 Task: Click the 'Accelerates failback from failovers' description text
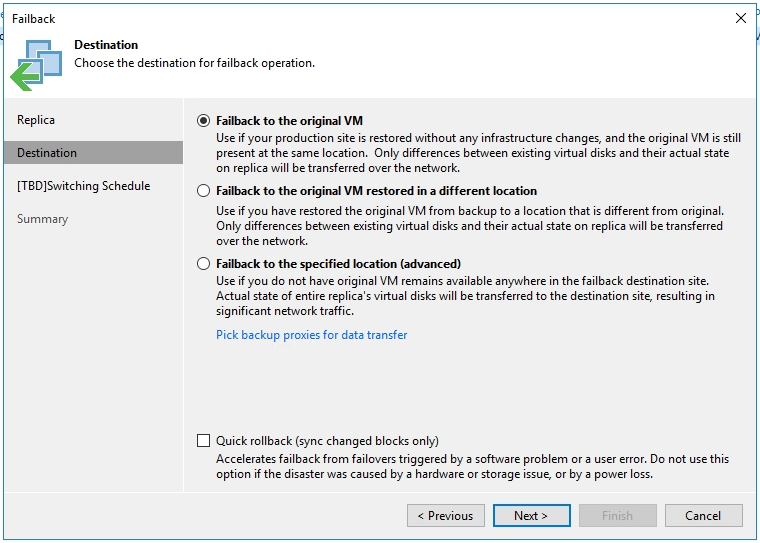click(x=473, y=466)
